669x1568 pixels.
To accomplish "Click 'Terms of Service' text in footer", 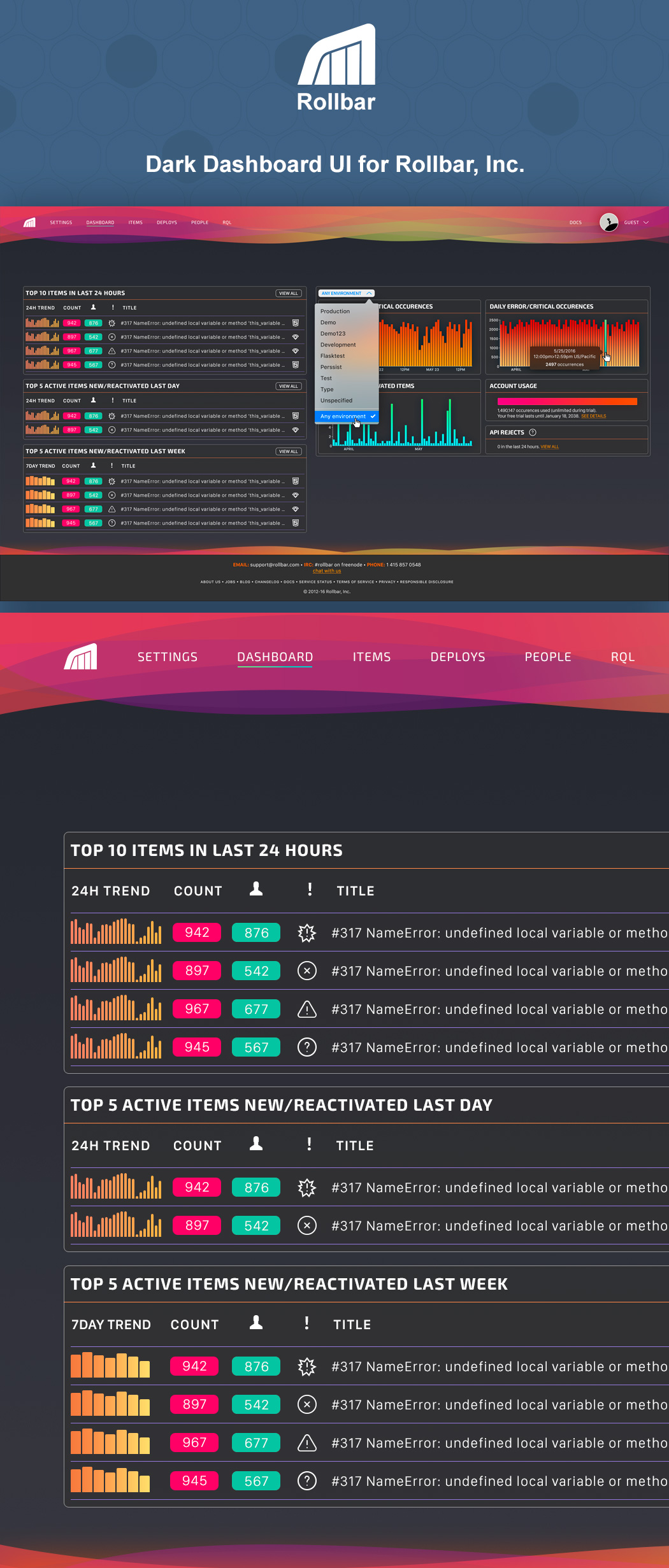I will (x=356, y=582).
